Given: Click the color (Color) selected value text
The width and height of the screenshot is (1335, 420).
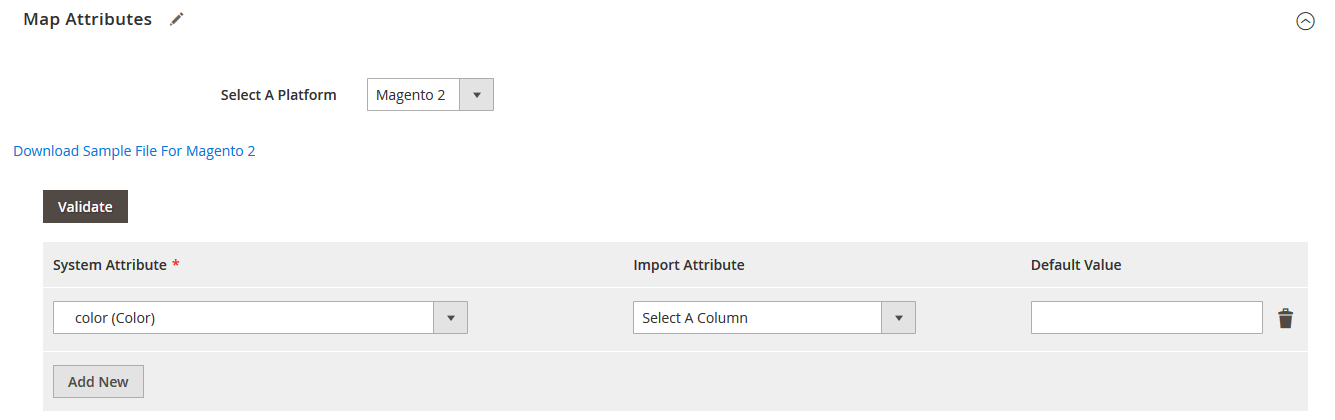Looking at the screenshot, I should point(115,318).
